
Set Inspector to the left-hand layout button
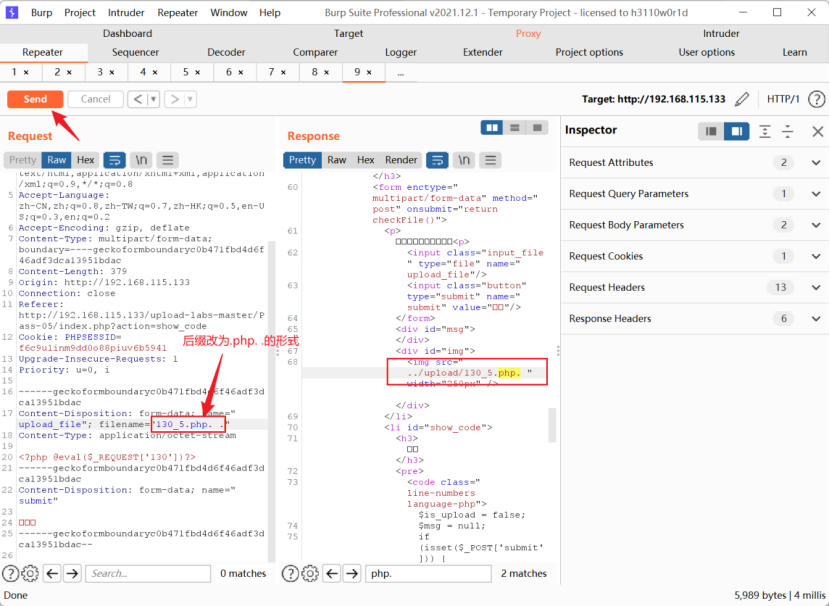[711, 131]
